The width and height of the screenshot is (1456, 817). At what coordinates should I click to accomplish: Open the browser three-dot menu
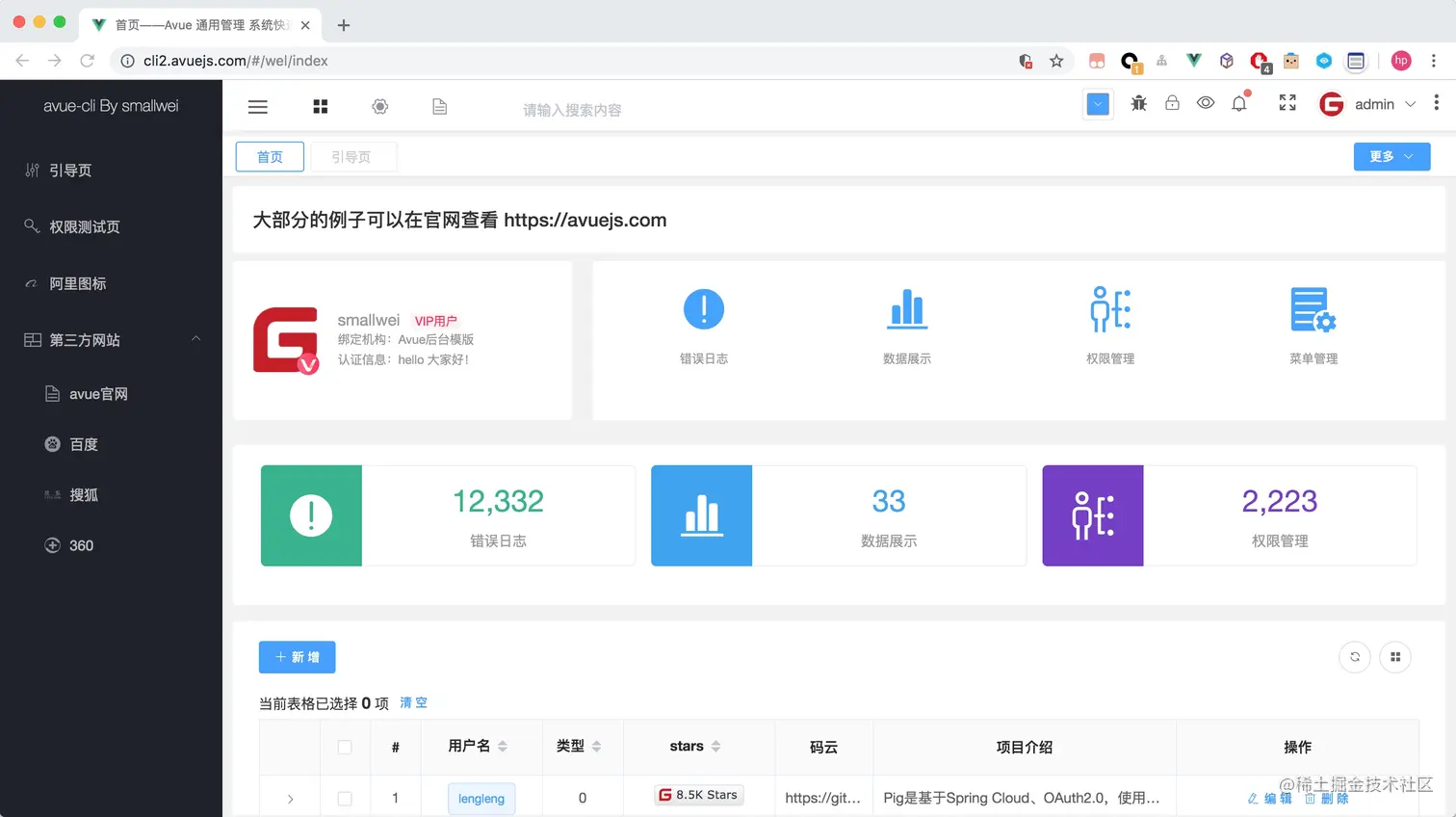point(1434,61)
